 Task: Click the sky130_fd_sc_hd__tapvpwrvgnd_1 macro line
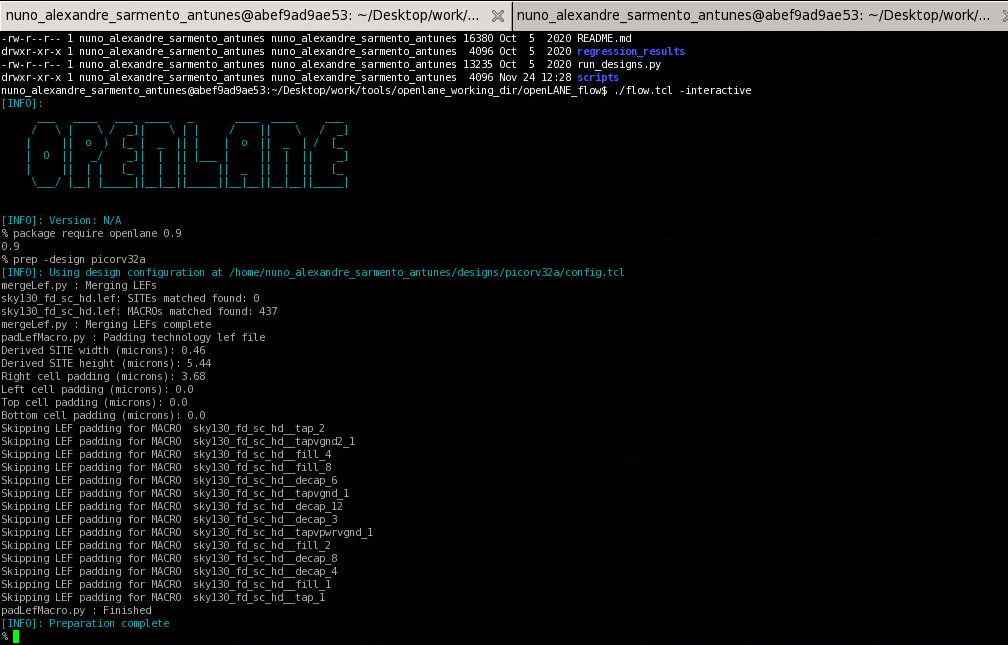(187, 532)
